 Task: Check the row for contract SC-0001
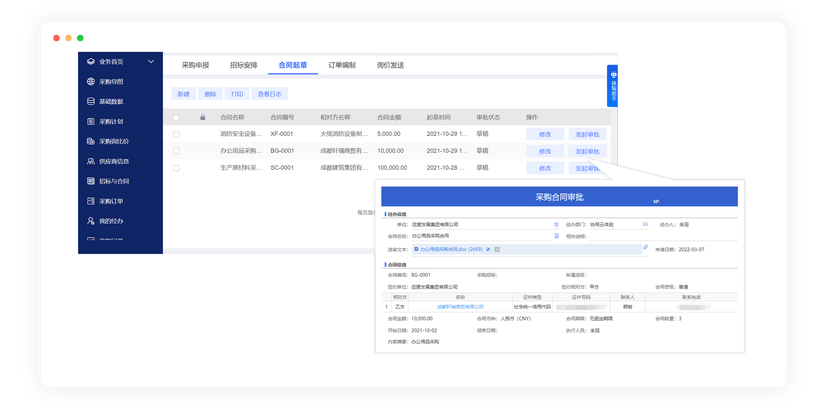click(176, 168)
